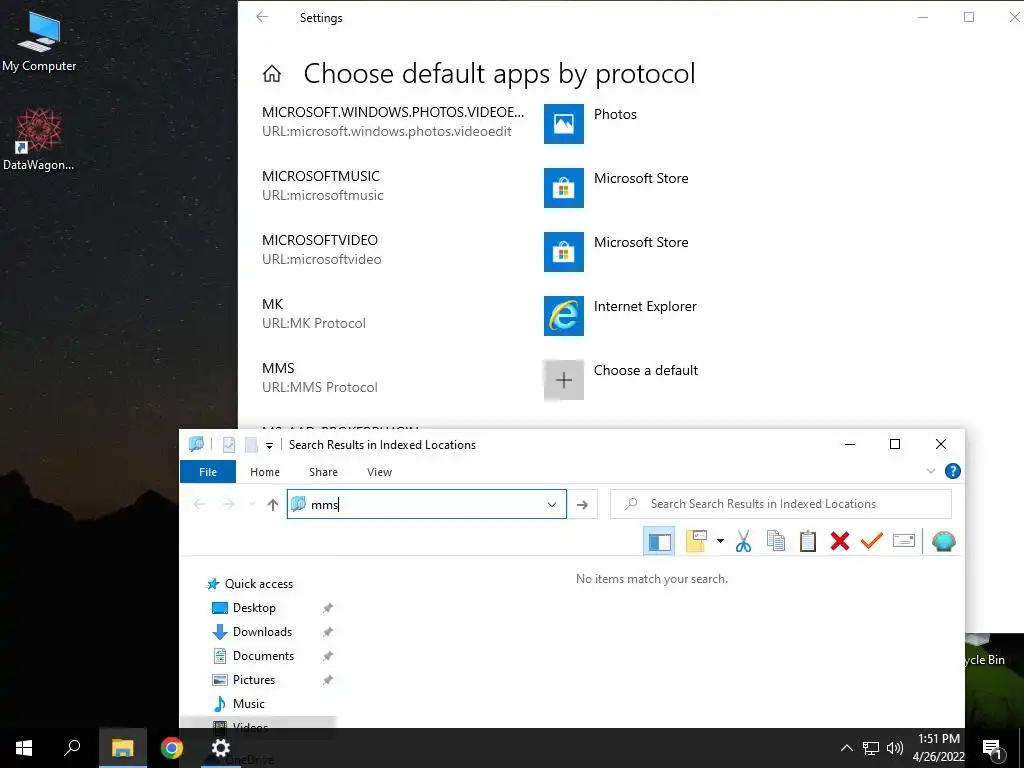Viewport: 1024px width, 768px height.
Task: Click the Explorer up one level arrow
Action: 273,504
